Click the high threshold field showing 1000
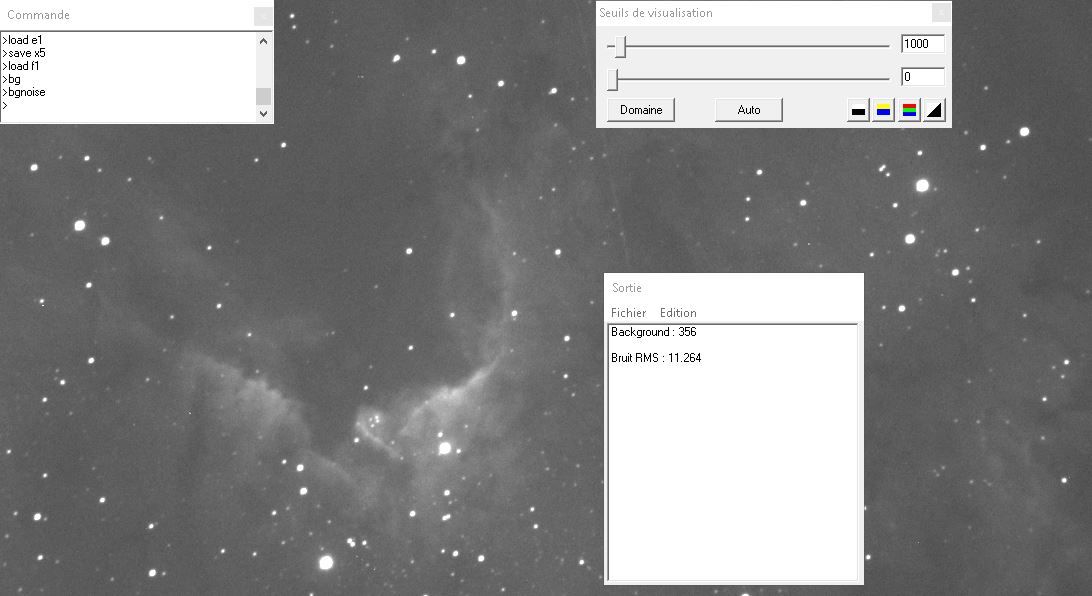Viewport: 1092px width, 596px height. [x=922, y=44]
